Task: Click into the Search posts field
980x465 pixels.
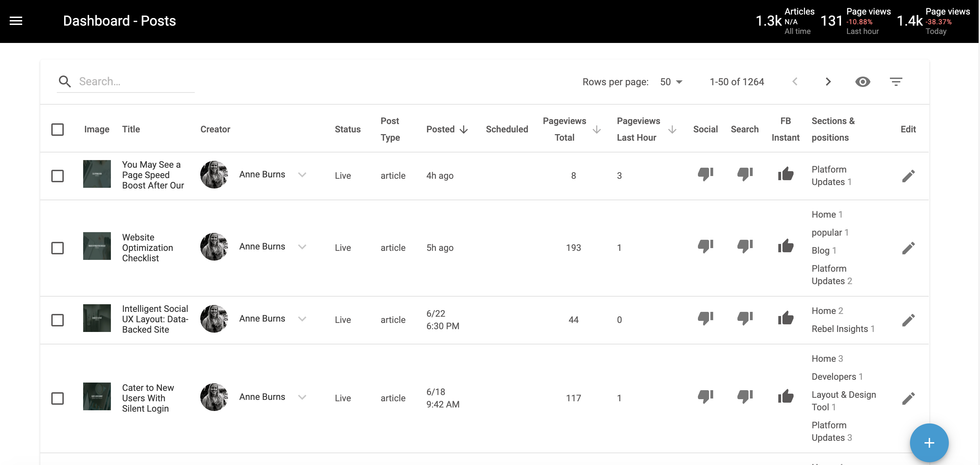Action: [x=135, y=82]
